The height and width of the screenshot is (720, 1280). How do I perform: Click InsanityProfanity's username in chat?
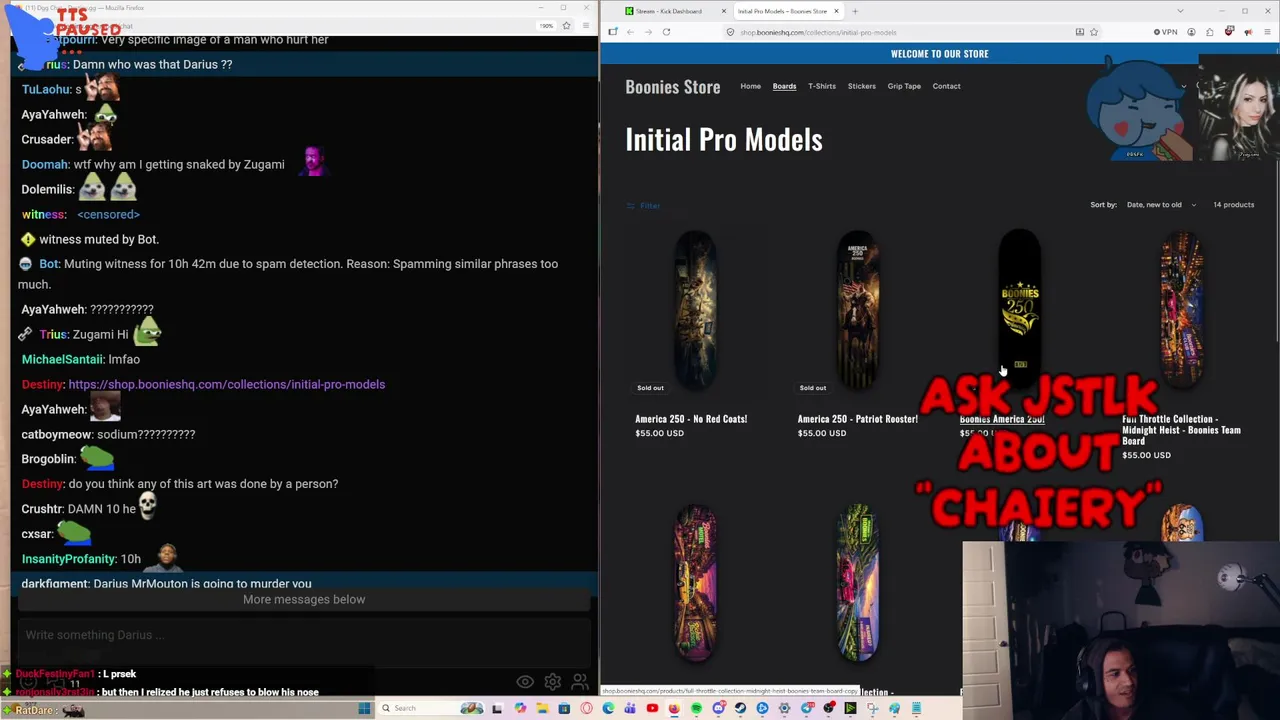[68, 559]
